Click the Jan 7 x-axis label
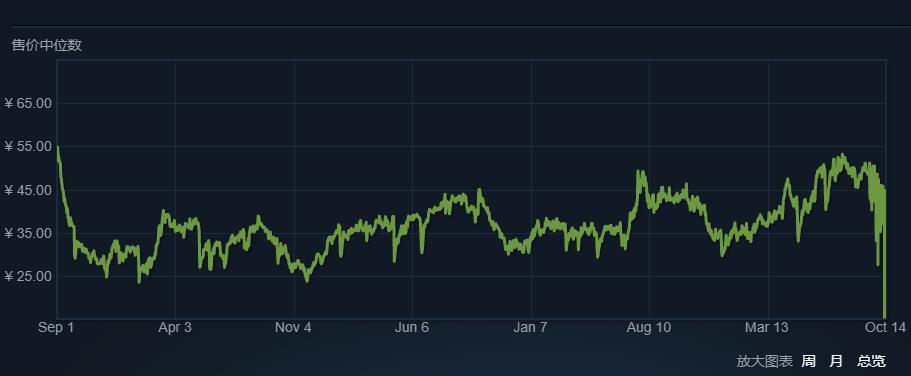Viewport: 911px width, 376px height. pos(530,328)
